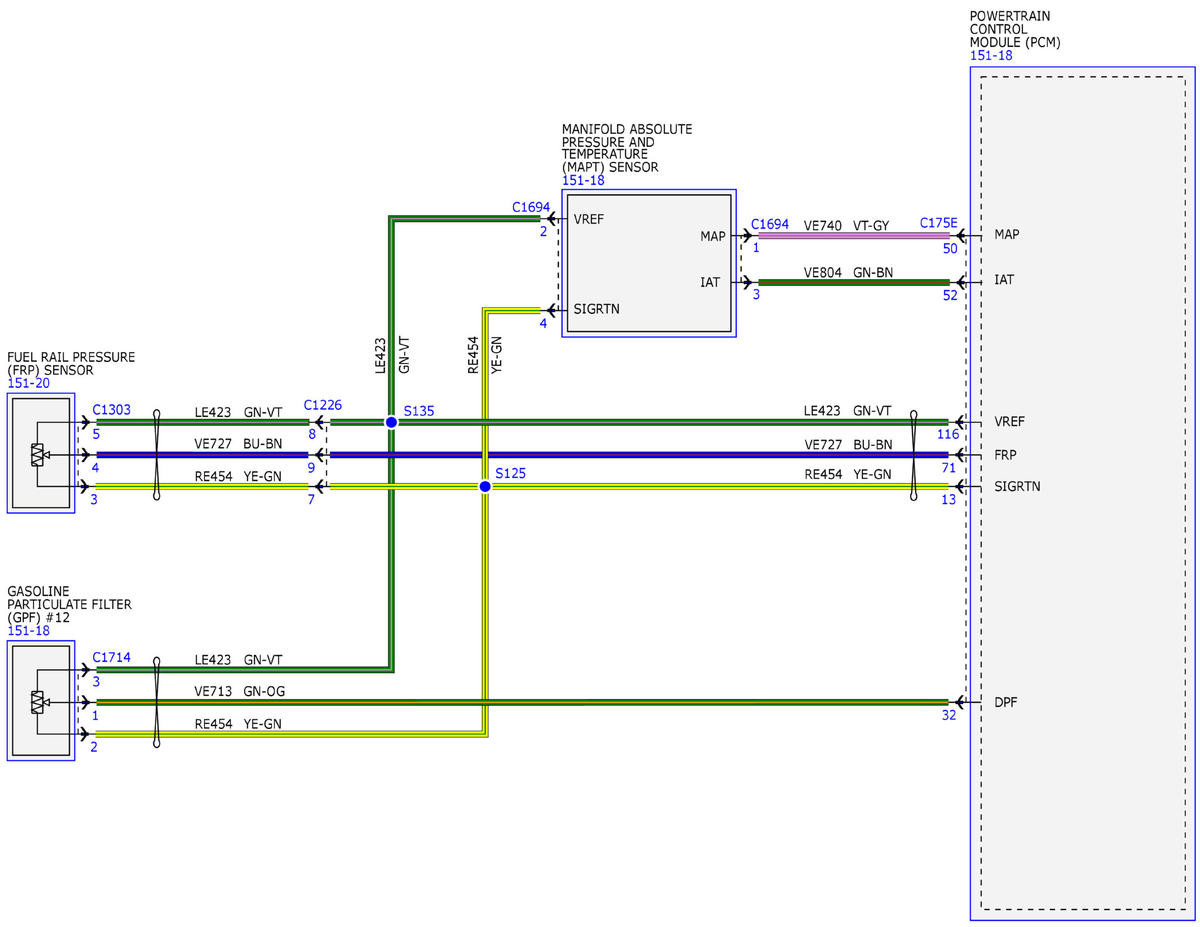Click the VE713 GN-OG wire label
Image resolution: width=1200 pixels, height=927 pixels.
[239, 691]
